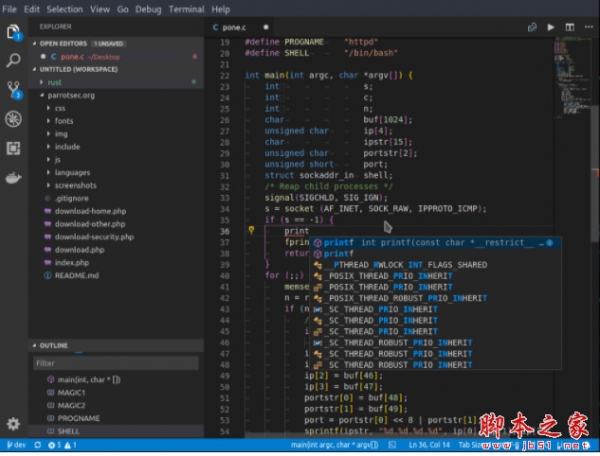Open the Debug view icon
The height and width of the screenshot is (456, 600).
click(x=13, y=119)
